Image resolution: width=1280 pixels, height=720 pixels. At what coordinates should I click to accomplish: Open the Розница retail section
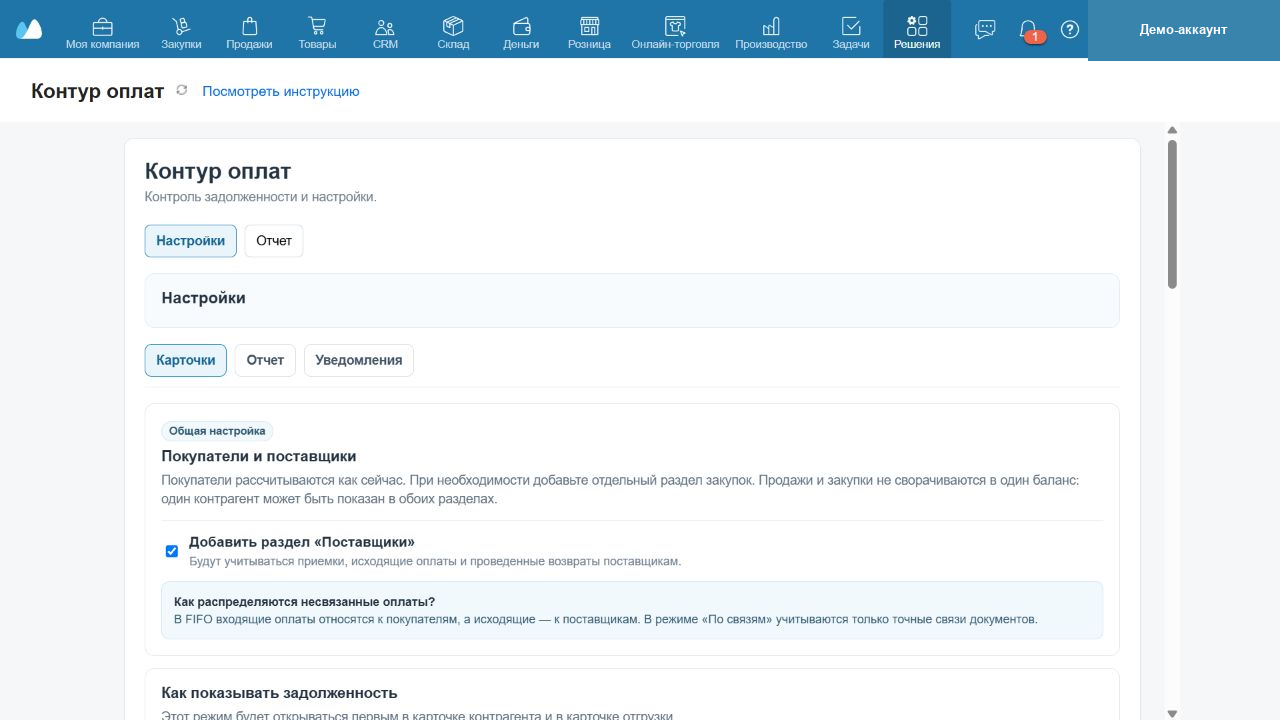click(x=589, y=33)
